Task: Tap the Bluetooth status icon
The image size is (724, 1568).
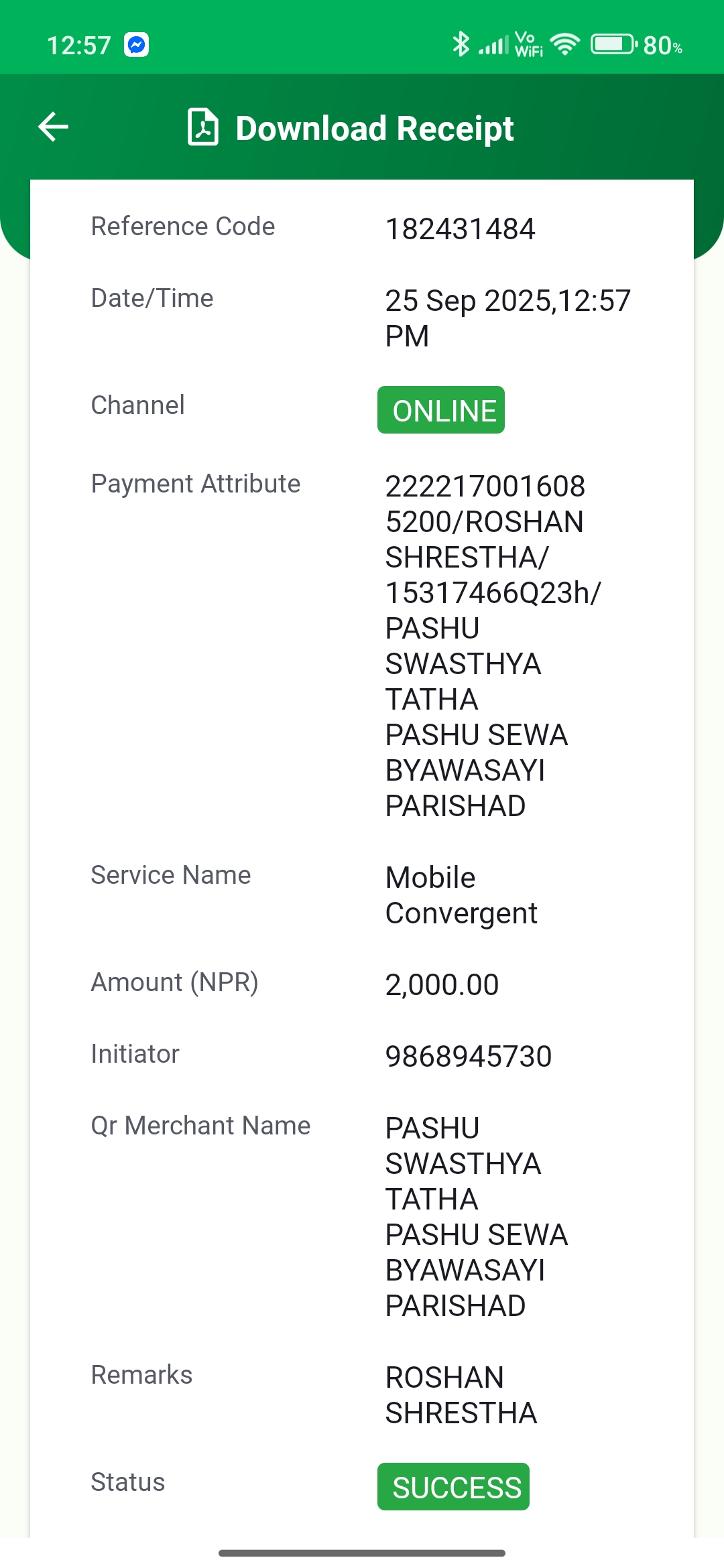Action: pyautogui.click(x=461, y=44)
